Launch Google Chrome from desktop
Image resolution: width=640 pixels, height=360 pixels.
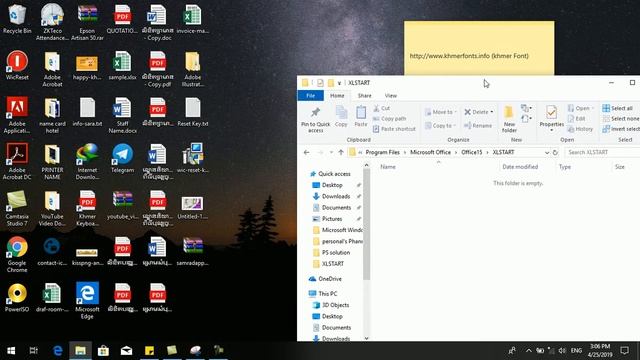[17, 254]
